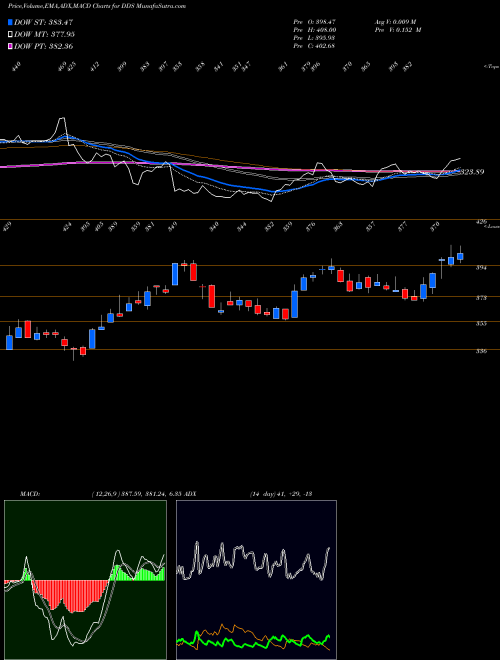Select the DOW PT value label
This screenshot has width=500, height=660.
43,46
